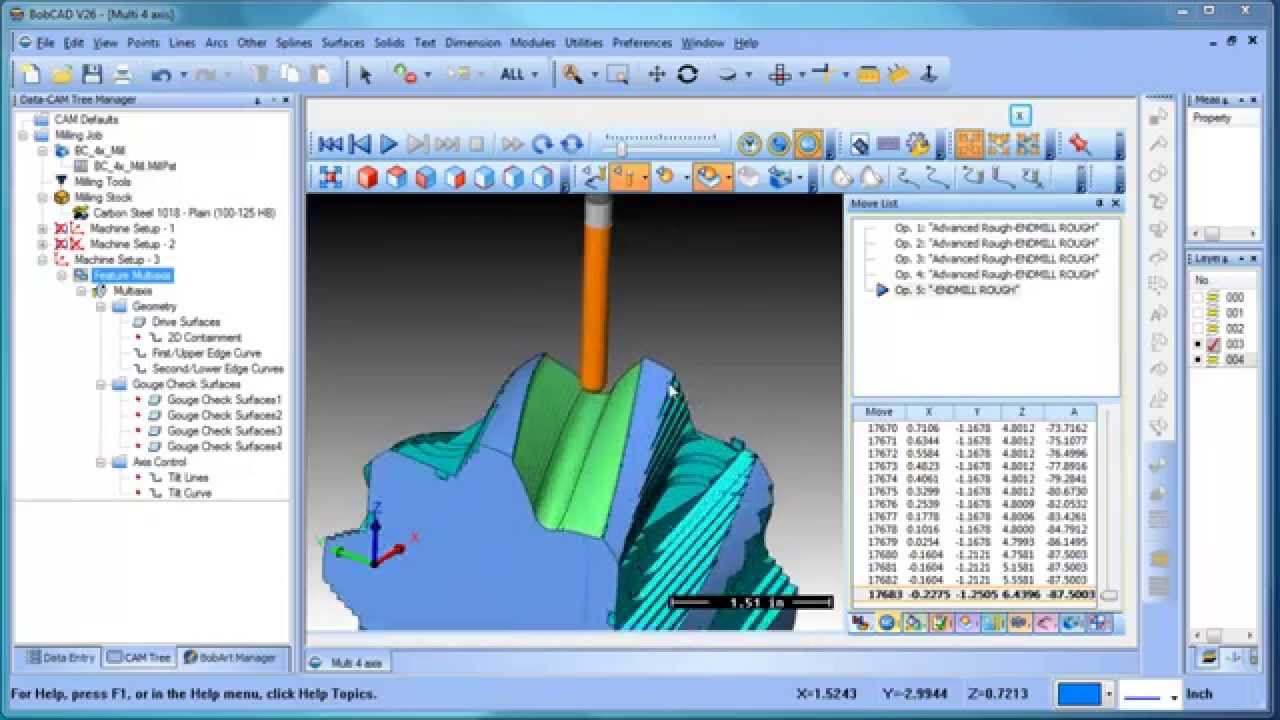This screenshot has height=720, width=1280.
Task: Select Tilt Curve tree item
Action: pos(189,493)
